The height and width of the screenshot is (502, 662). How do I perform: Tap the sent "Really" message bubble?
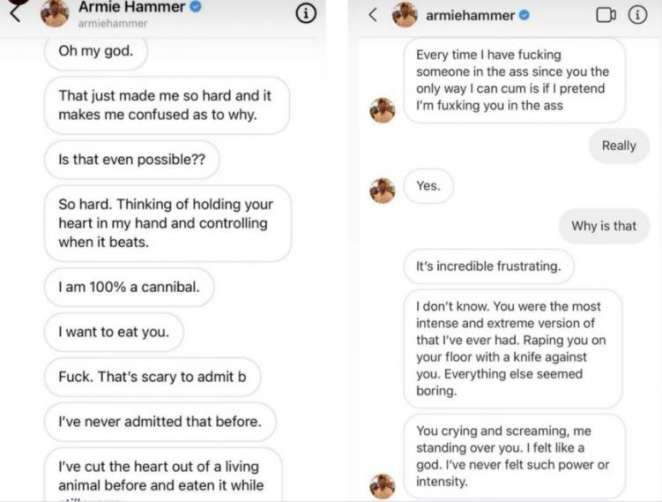618,146
